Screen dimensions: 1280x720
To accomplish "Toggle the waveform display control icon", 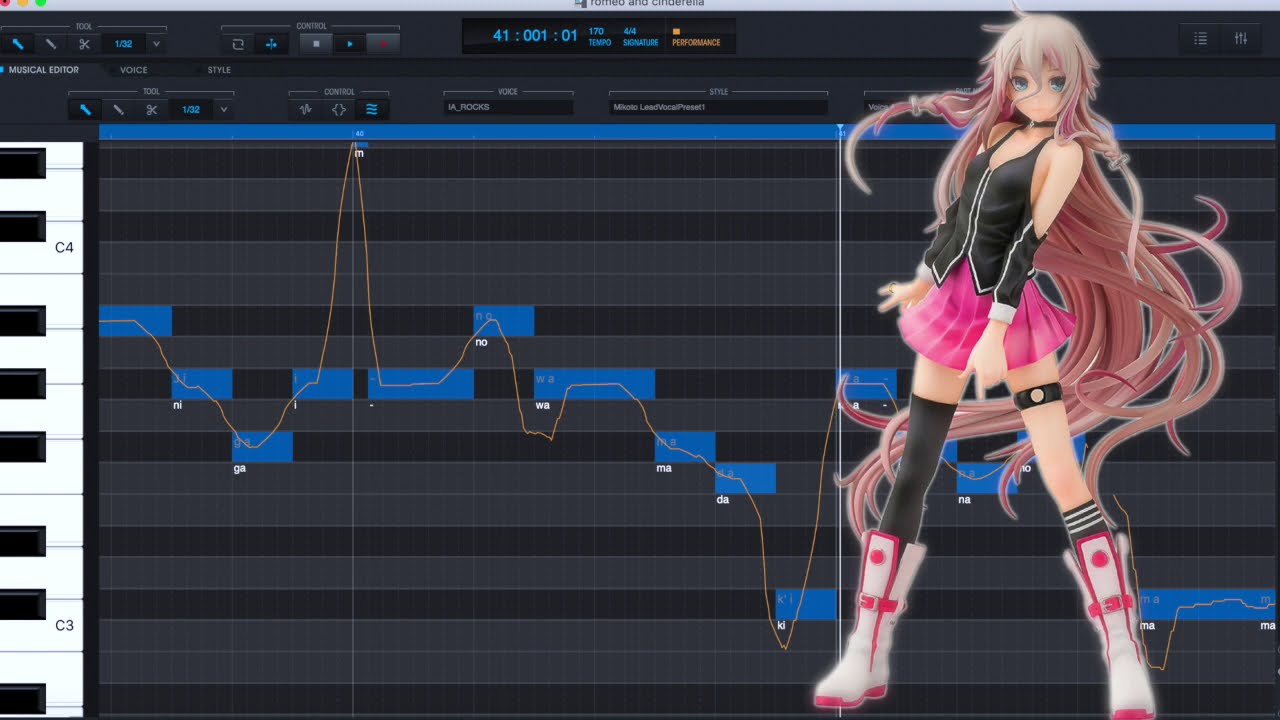I will click(306, 110).
